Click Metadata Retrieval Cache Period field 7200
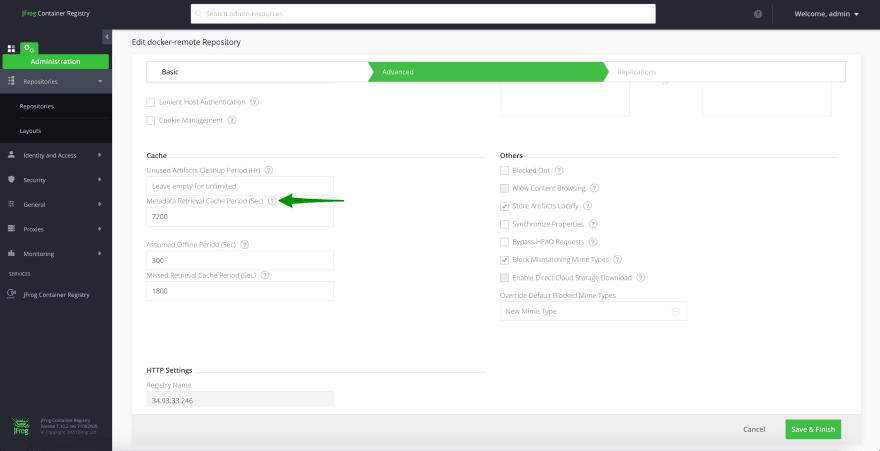The width and height of the screenshot is (880, 451). [240, 217]
